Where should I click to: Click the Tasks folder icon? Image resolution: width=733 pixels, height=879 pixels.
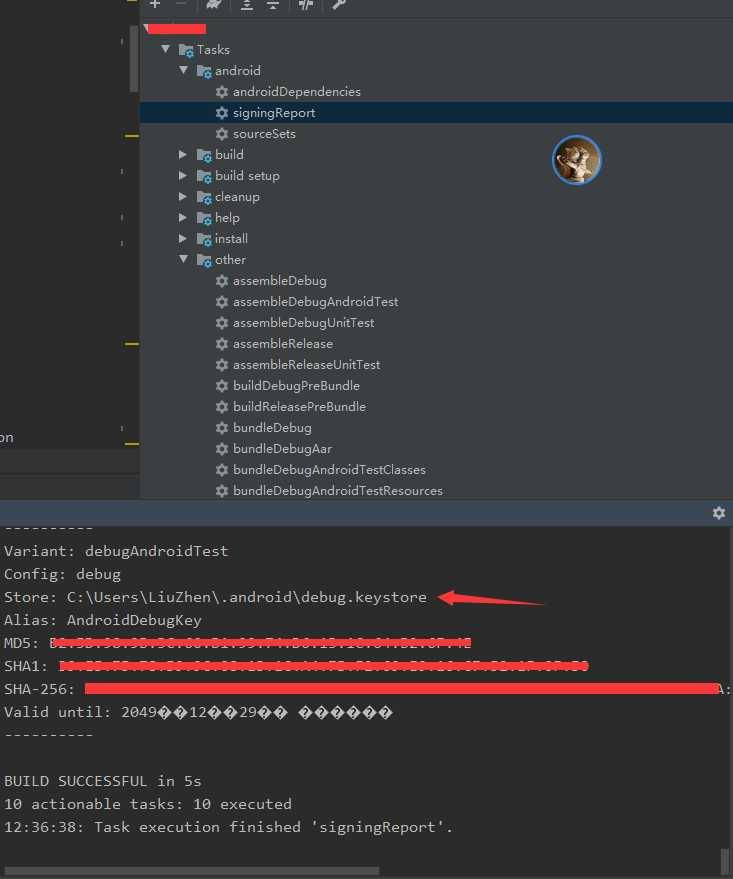pos(186,50)
